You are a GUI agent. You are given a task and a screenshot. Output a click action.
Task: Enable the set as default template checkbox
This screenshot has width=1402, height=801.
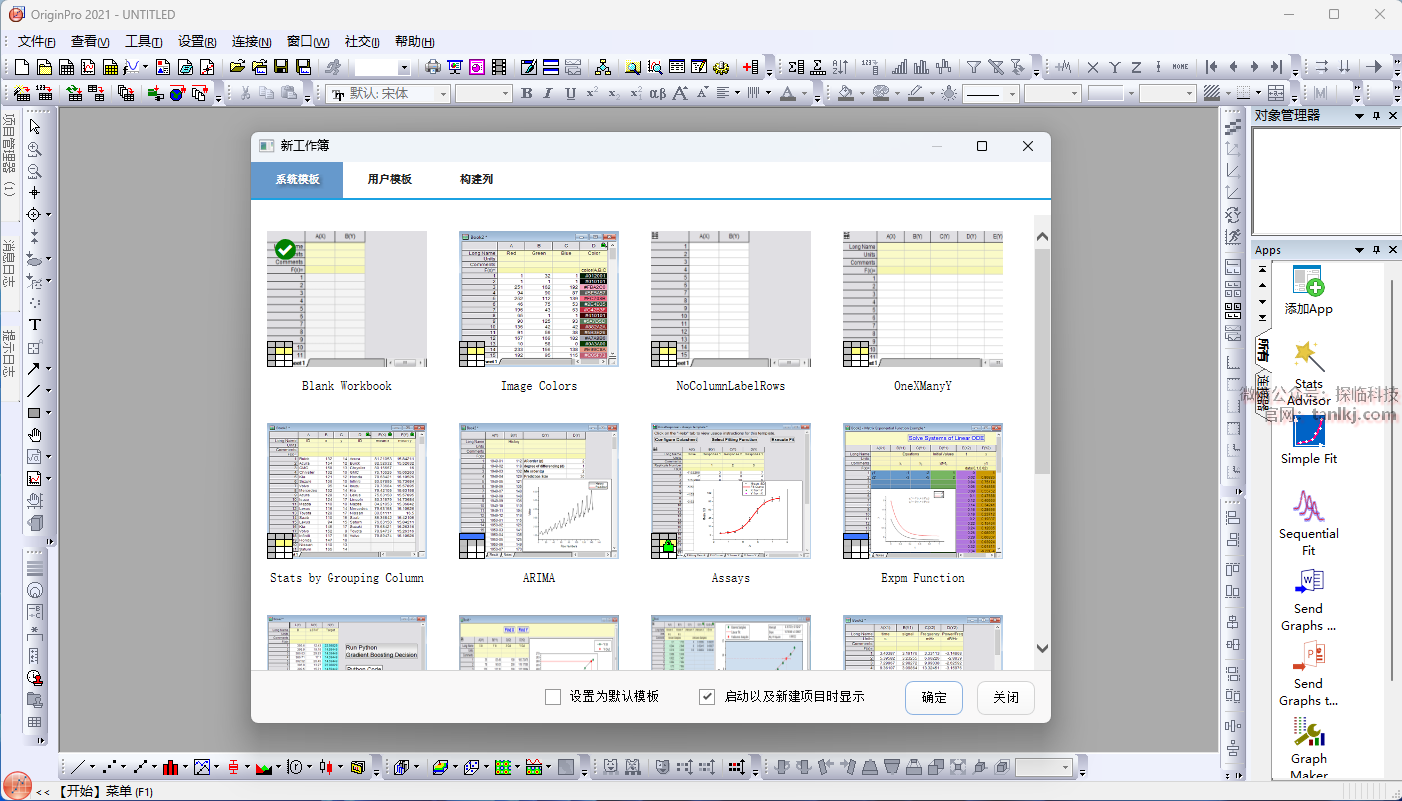[x=553, y=697]
